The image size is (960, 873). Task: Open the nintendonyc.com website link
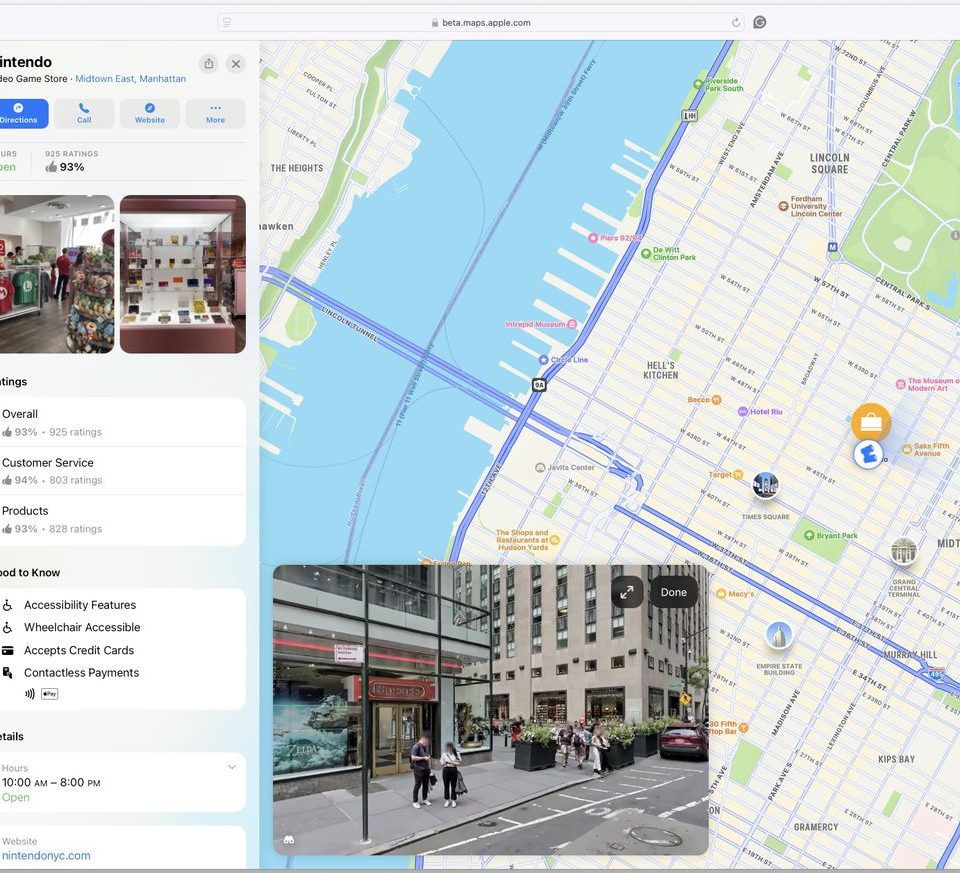(46, 856)
